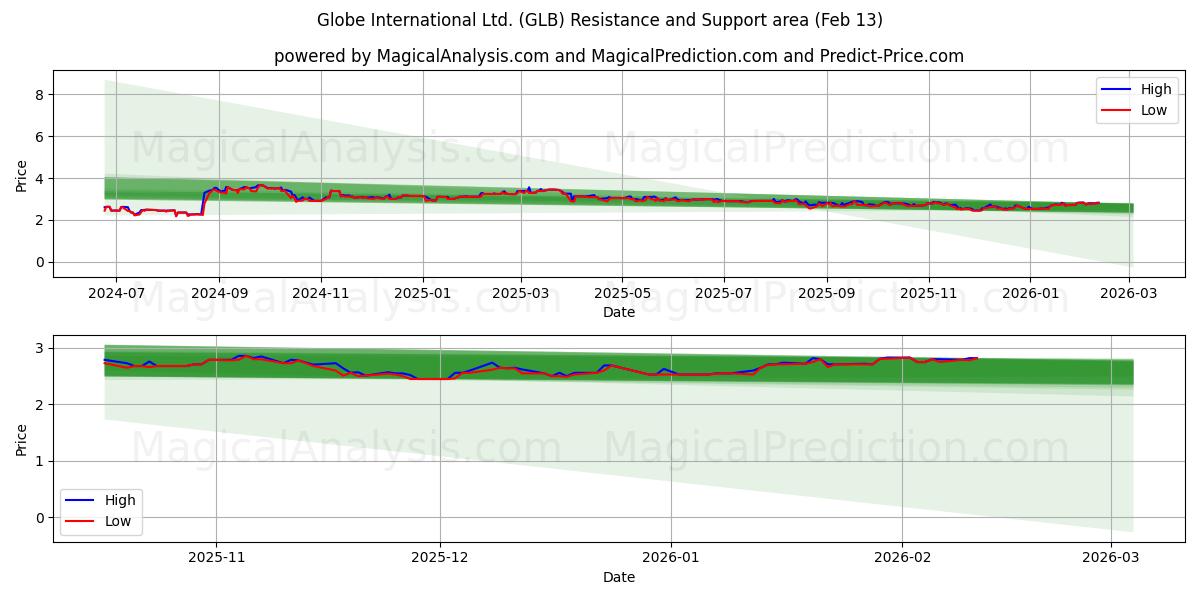
Task: Click the bottom chart '2025-11' tick label
Action: coord(217,559)
